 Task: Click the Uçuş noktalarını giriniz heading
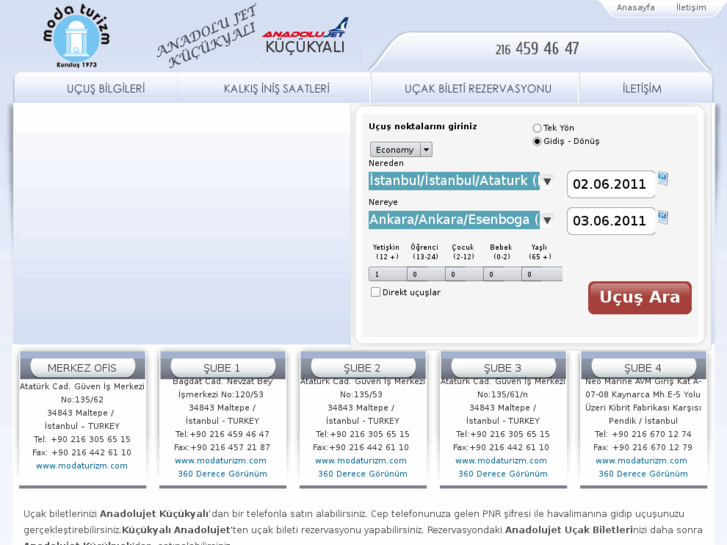pyautogui.click(x=422, y=126)
